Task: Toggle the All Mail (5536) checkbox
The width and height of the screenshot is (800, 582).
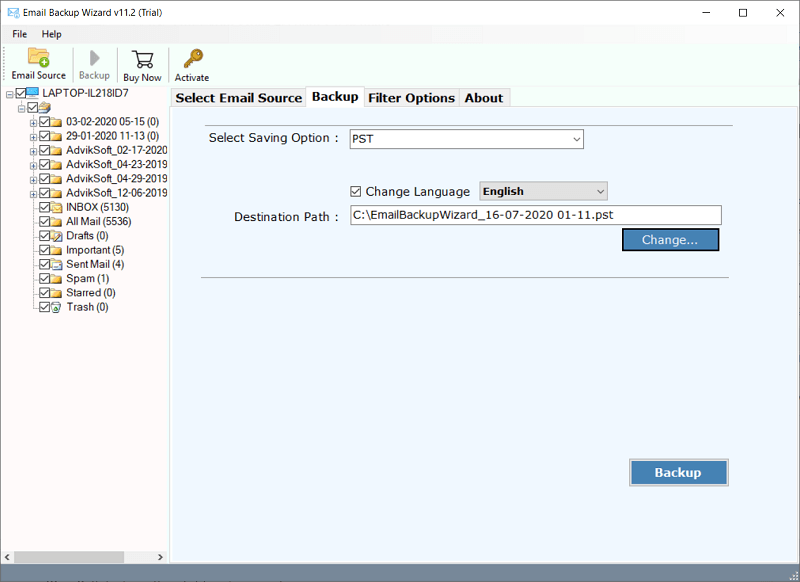Action: click(x=44, y=221)
